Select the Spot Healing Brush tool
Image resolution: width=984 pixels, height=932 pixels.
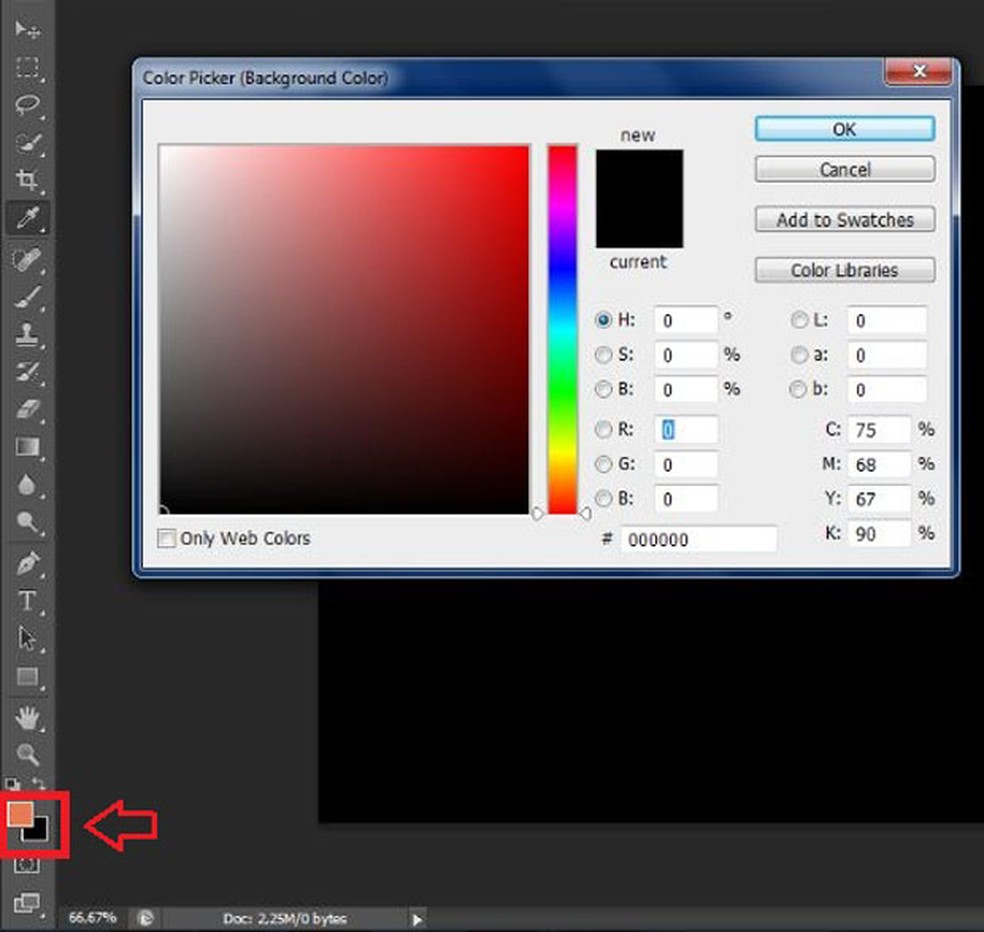coord(27,260)
